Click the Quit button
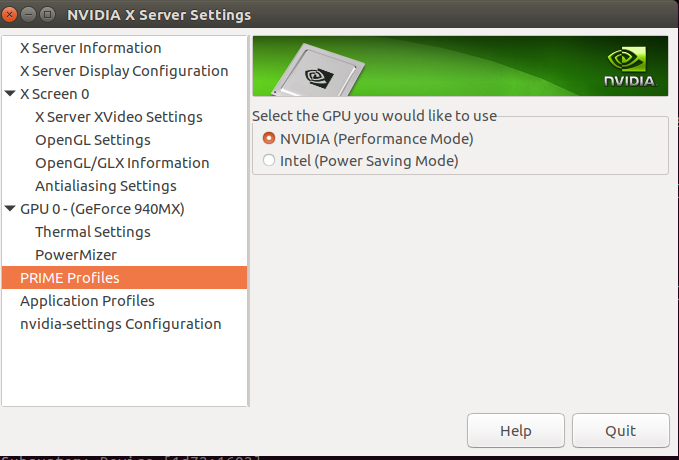Screen dimensions: 679x460 click(x=621, y=431)
